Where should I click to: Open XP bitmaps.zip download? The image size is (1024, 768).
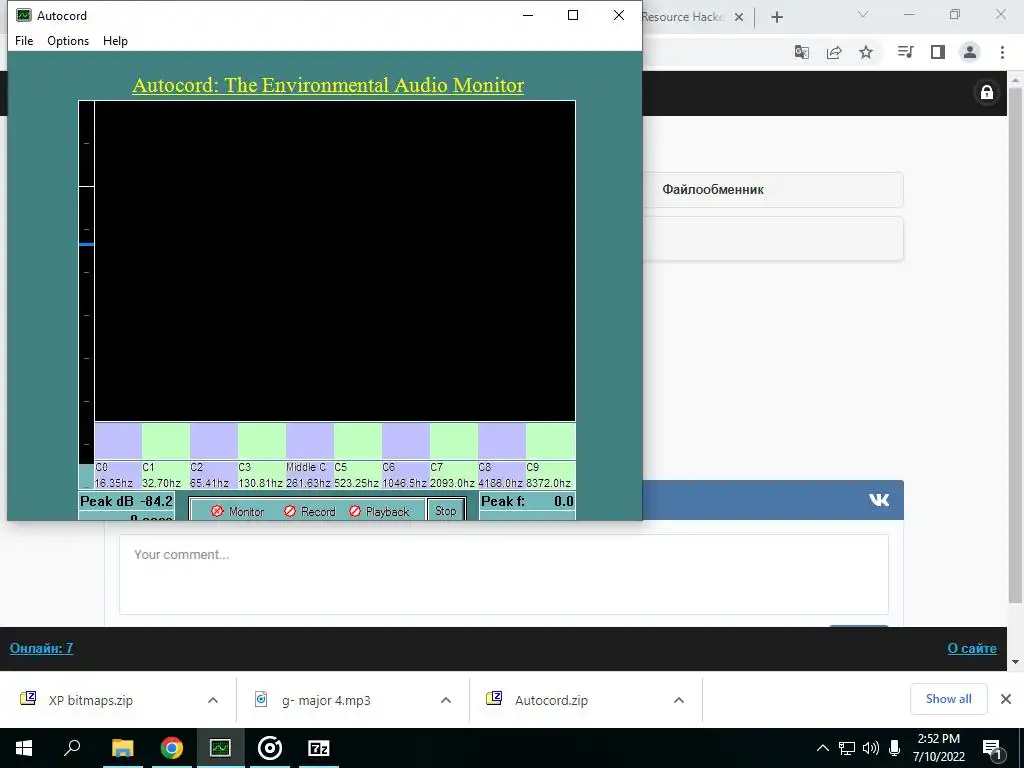[x=91, y=700]
